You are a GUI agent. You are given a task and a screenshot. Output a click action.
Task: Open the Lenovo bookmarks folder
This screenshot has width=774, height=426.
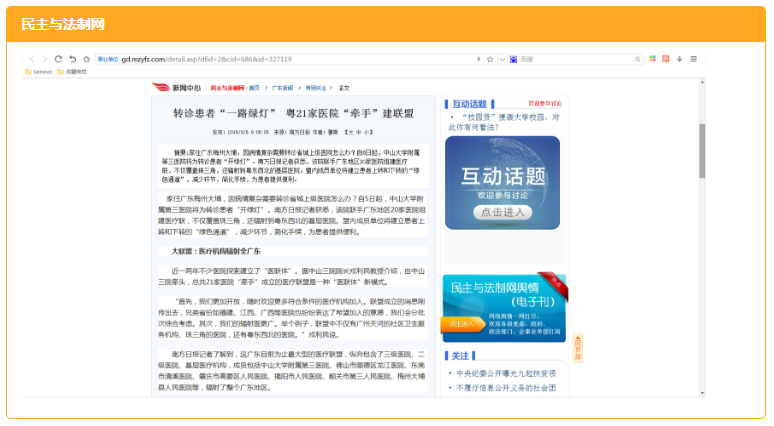coord(39,72)
